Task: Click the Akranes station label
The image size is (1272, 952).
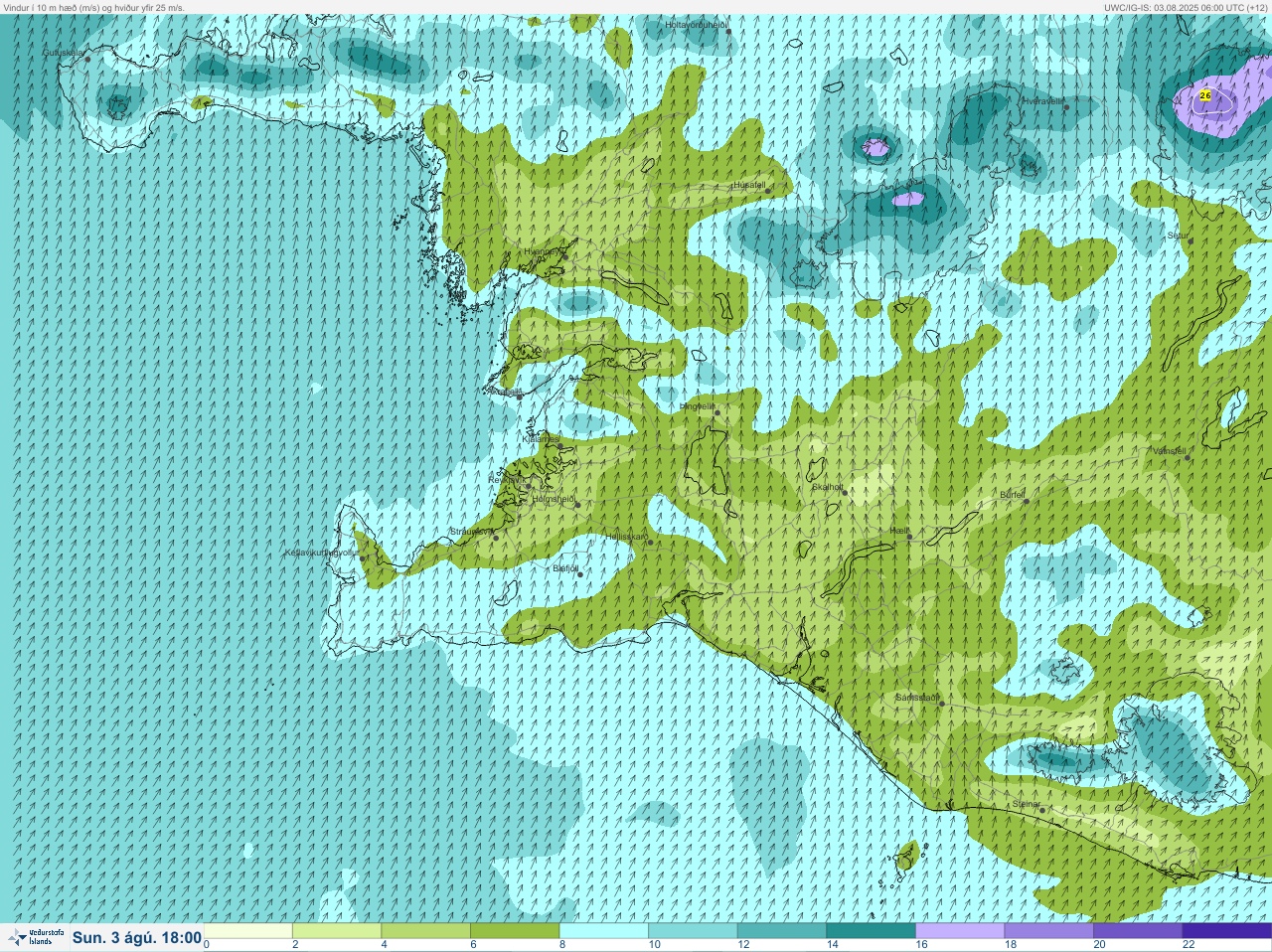Action: pyautogui.click(x=505, y=392)
